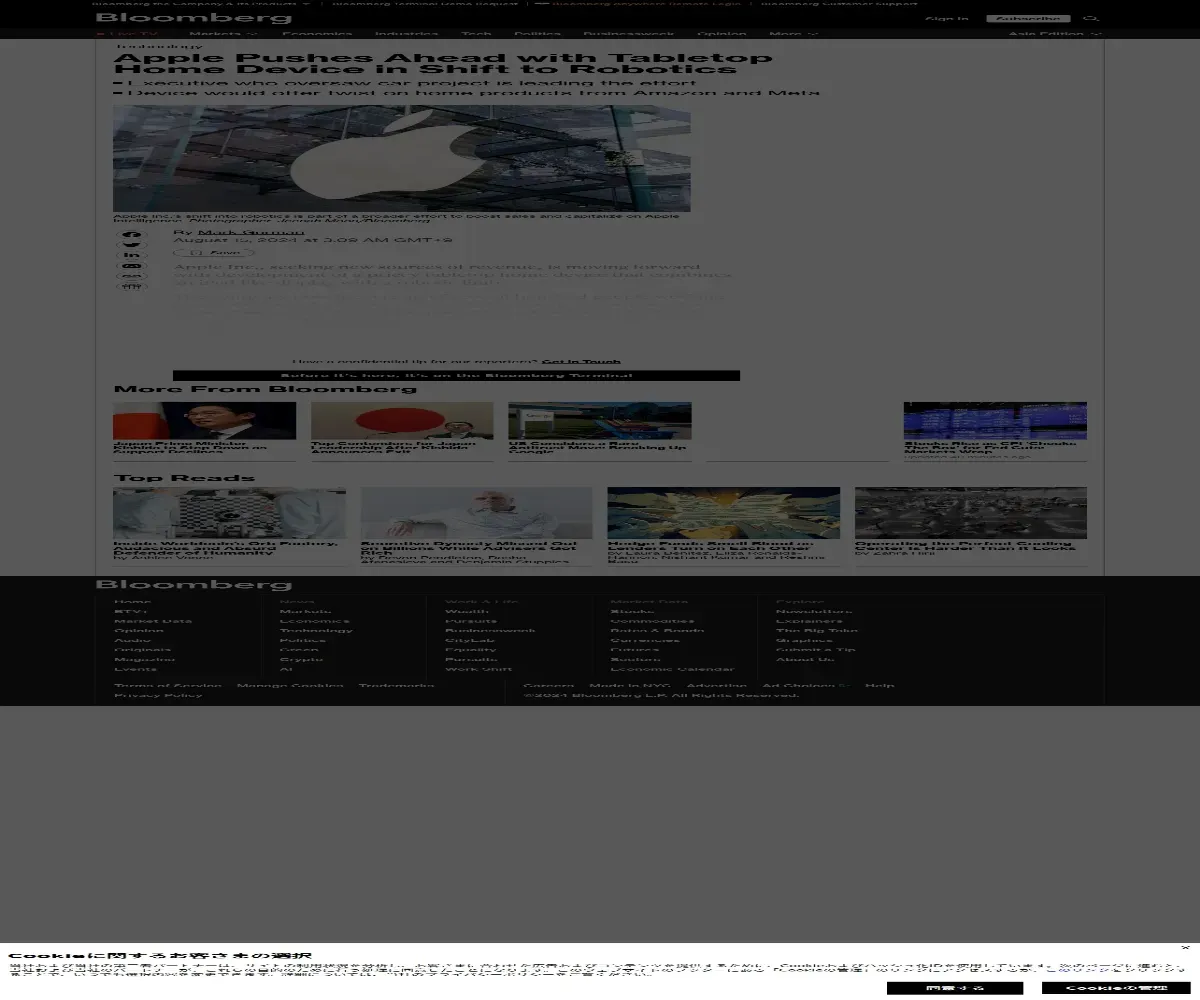Image resolution: width=1200 pixels, height=1000 pixels.
Task: Click Economic Calendar link in footer
Action: point(672,670)
